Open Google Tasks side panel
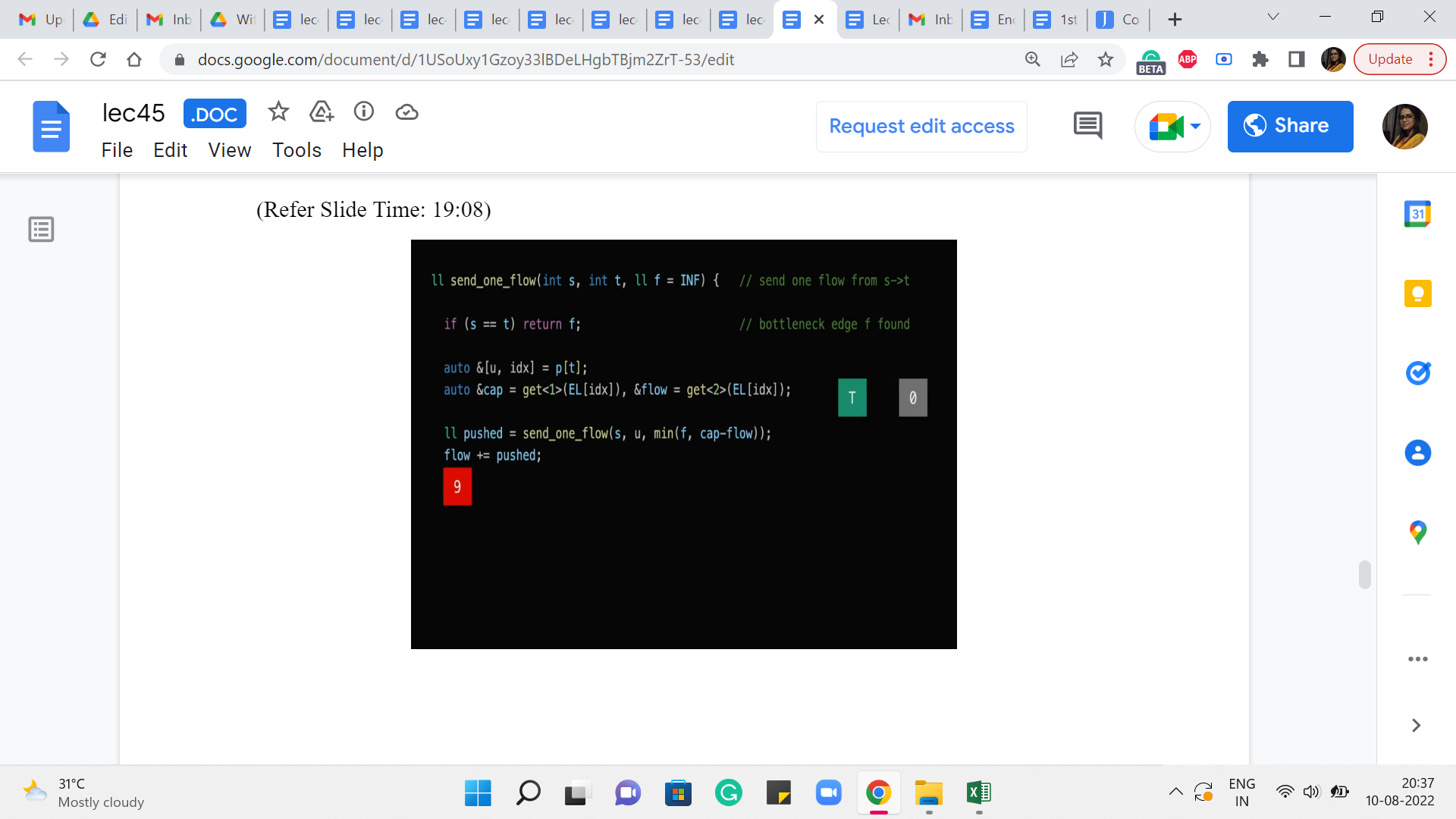The height and width of the screenshot is (819, 1456). coord(1417,372)
